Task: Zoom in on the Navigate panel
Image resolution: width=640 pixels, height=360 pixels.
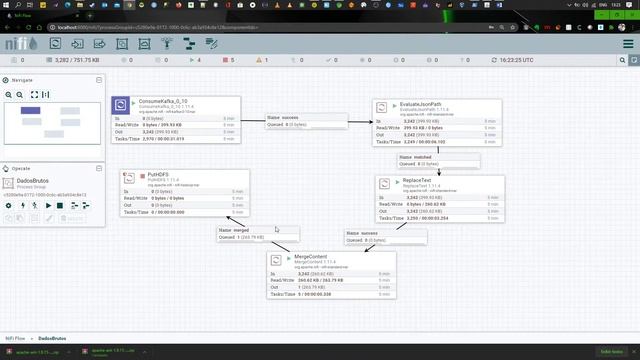Action: click(9, 95)
